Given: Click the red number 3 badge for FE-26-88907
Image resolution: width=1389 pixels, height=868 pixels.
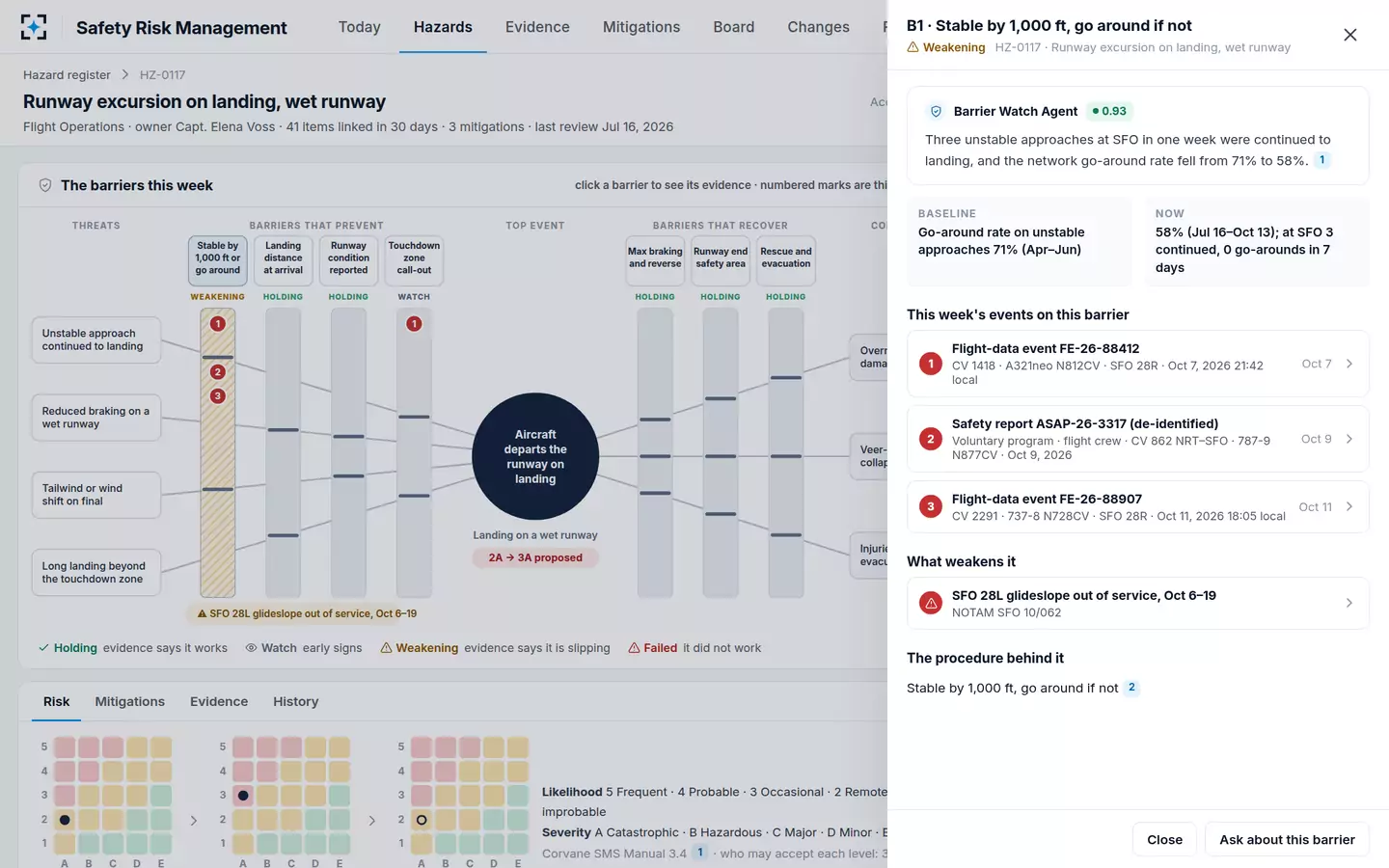Looking at the screenshot, I should click(931, 506).
